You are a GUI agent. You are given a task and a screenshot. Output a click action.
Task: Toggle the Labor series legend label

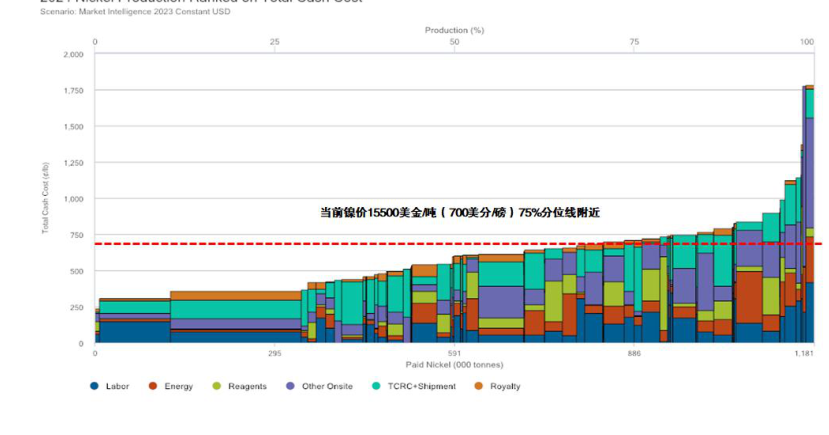click(117, 386)
